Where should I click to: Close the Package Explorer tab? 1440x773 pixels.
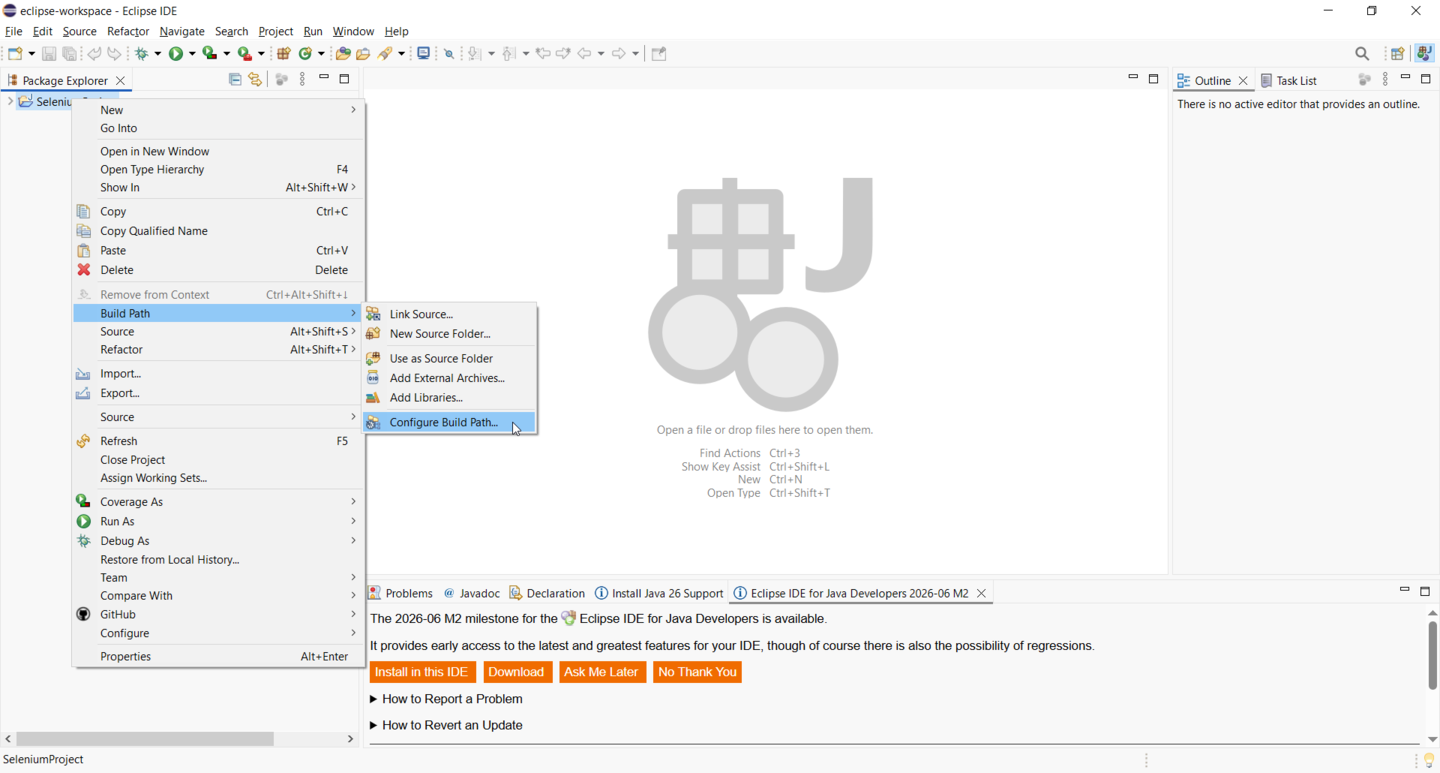[x=120, y=80]
